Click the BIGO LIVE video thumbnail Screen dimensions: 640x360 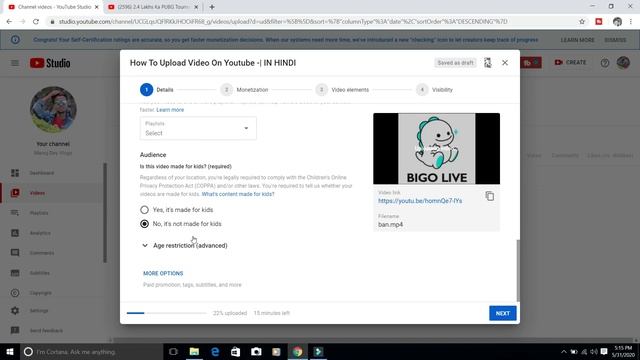436,149
